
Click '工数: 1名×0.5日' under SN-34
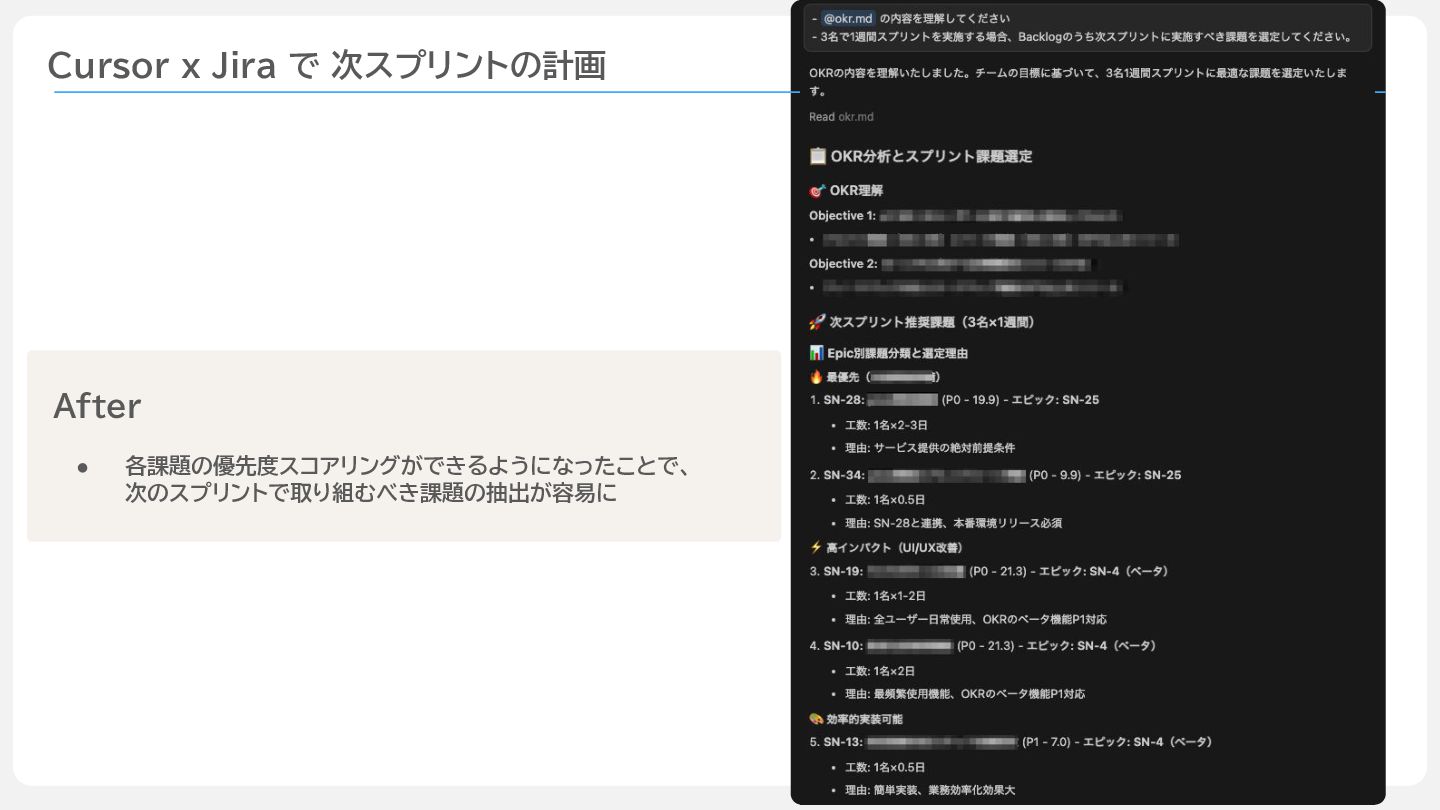[x=885, y=499]
